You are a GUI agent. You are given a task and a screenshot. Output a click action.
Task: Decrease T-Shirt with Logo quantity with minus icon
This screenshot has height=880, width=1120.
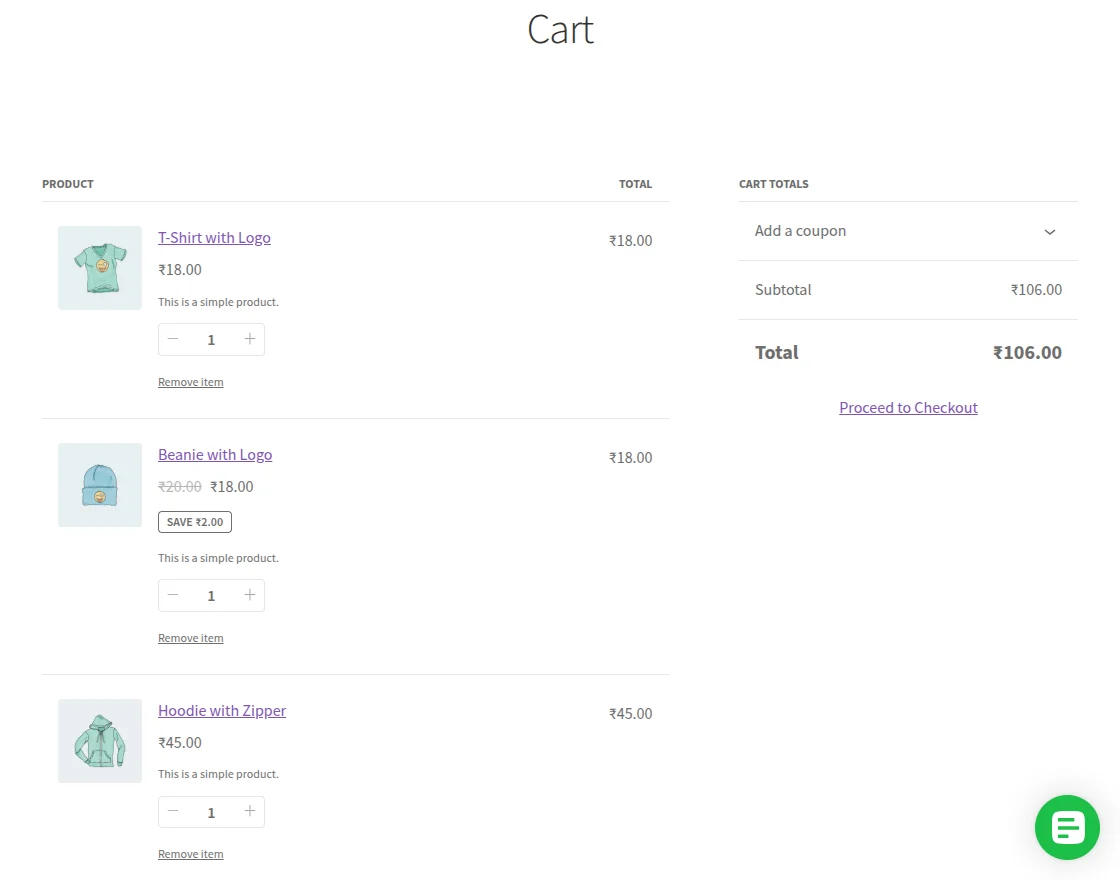pyautogui.click(x=172, y=339)
